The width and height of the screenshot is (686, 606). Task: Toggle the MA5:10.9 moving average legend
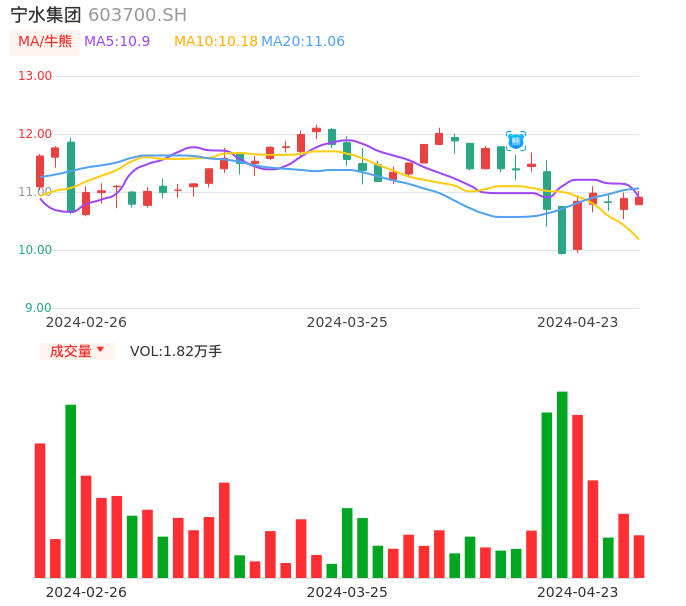pyautogui.click(x=117, y=42)
